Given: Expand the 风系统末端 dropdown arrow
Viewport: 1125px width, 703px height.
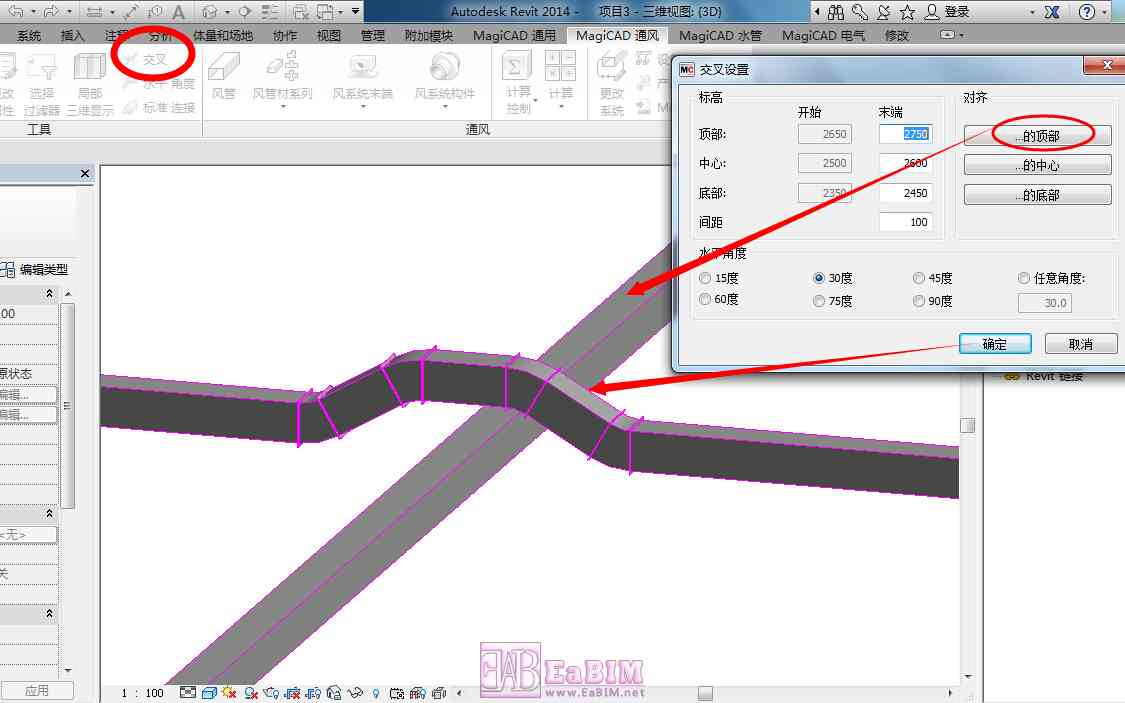Looking at the screenshot, I should [x=363, y=107].
